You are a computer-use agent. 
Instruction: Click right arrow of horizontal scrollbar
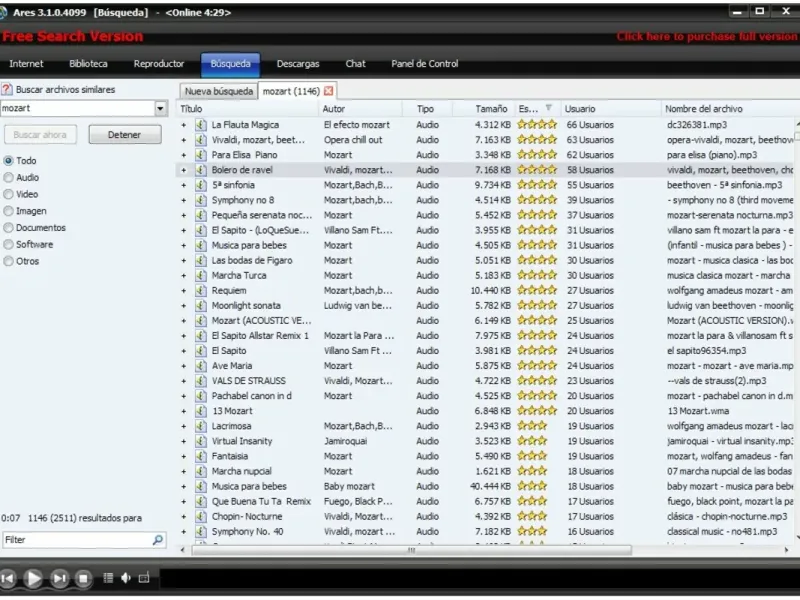(786, 550)
